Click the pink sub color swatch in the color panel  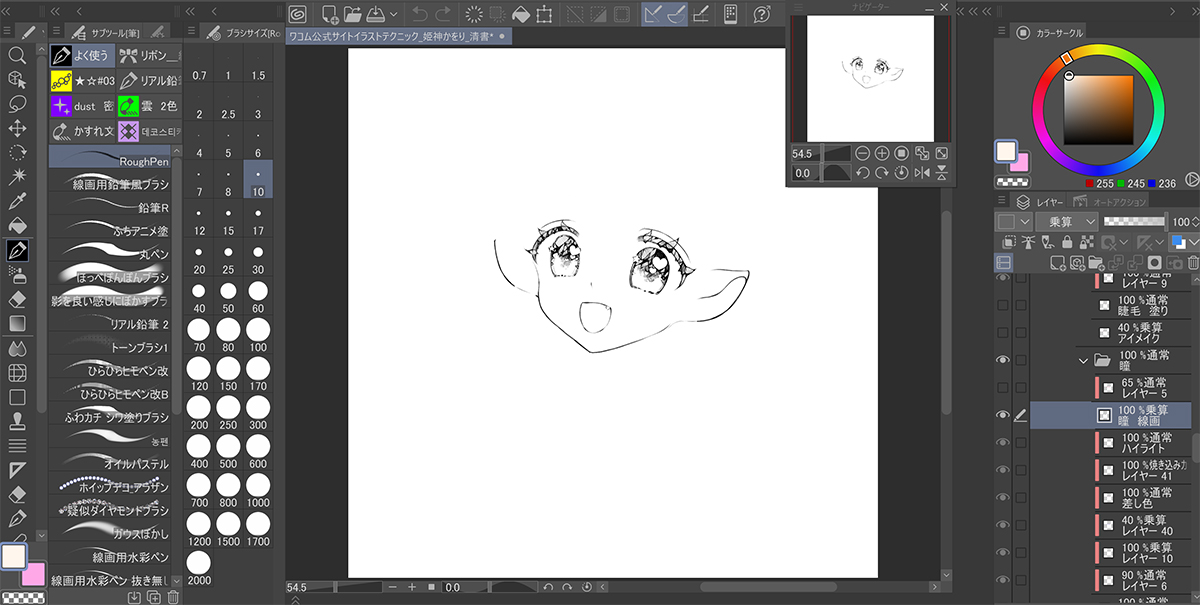coord(1018,165)
